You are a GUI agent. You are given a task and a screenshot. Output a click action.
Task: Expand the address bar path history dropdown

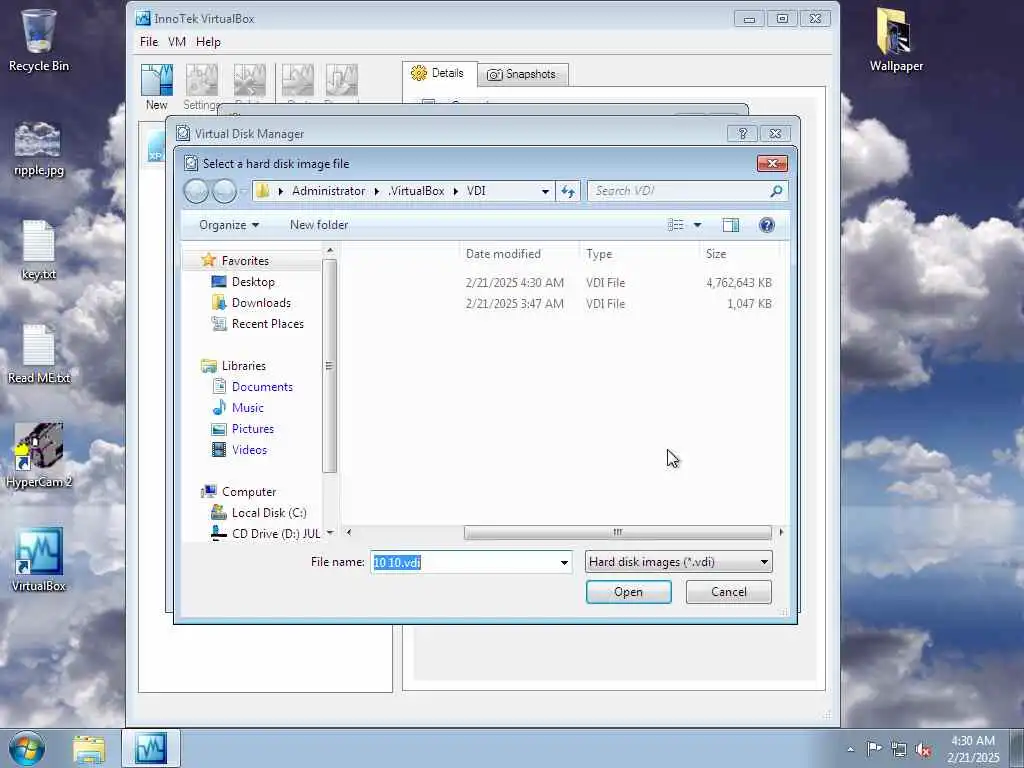(x=545, y=191)
